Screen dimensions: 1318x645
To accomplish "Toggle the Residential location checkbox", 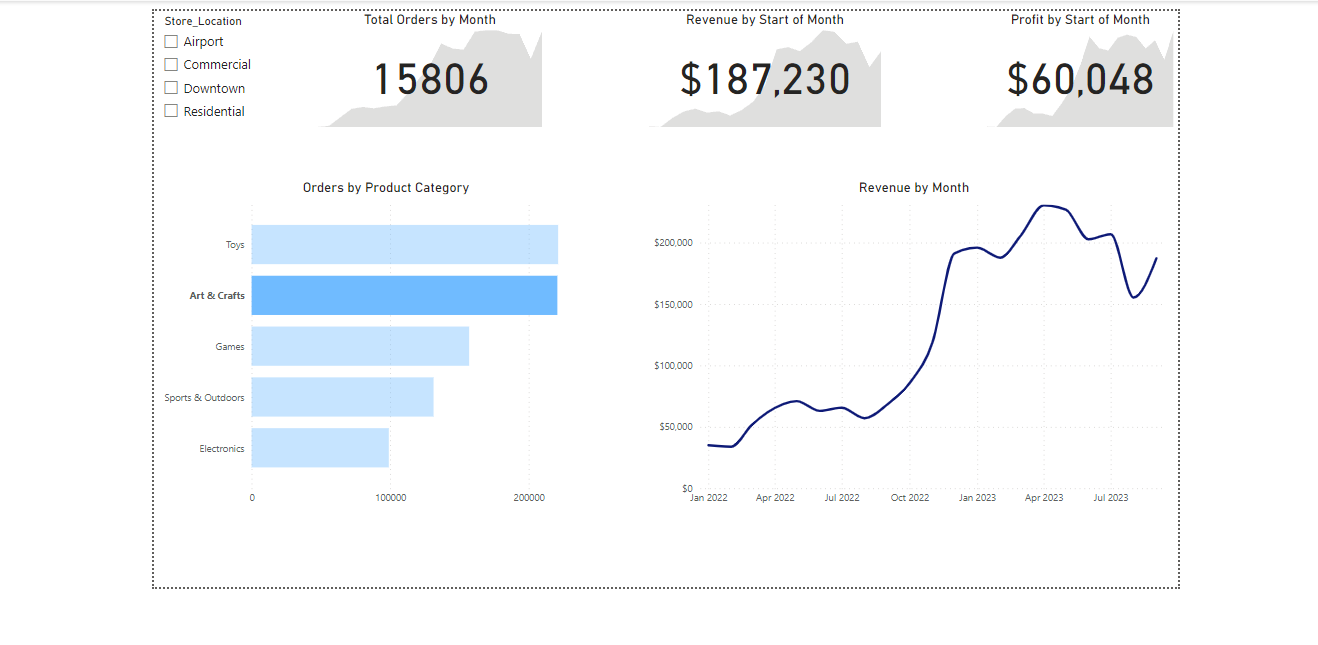I will click(x=171, y=111).
